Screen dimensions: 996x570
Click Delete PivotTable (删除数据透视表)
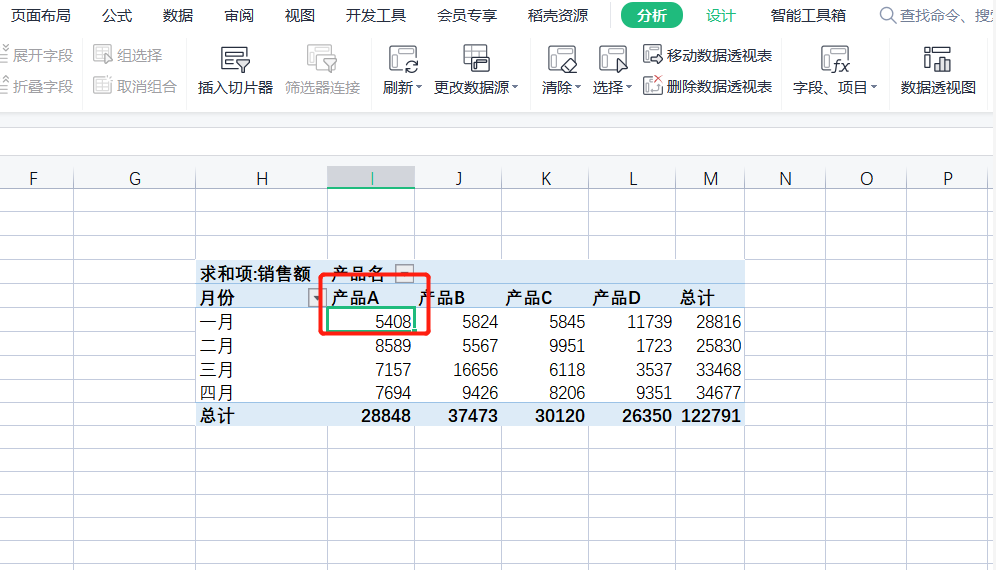tap(708, 87)
